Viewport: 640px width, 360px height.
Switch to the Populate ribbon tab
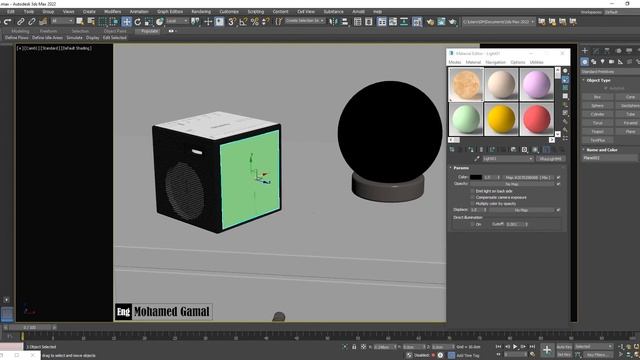(149, 31)
